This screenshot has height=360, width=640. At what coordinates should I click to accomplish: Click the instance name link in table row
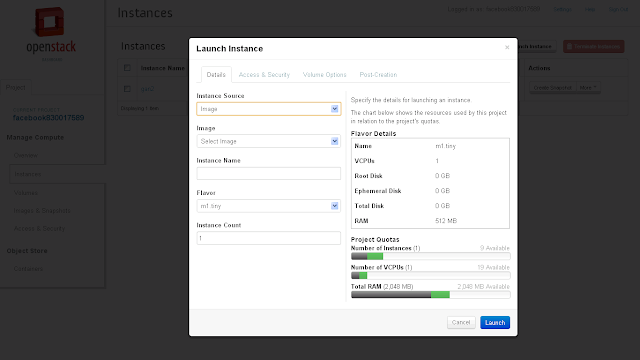(x=147, y=89)
